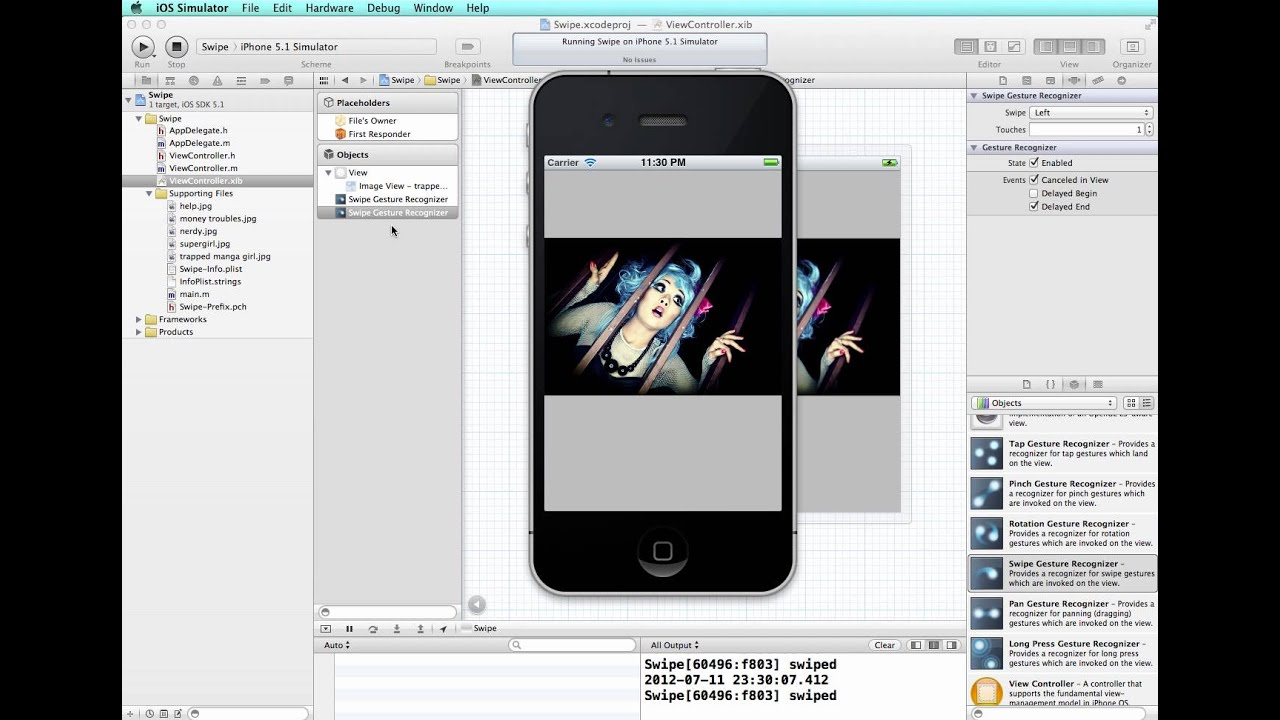The image size is (1280, 720).
Task: Open the iOS Simulator menu
Action: pos(192,8)
